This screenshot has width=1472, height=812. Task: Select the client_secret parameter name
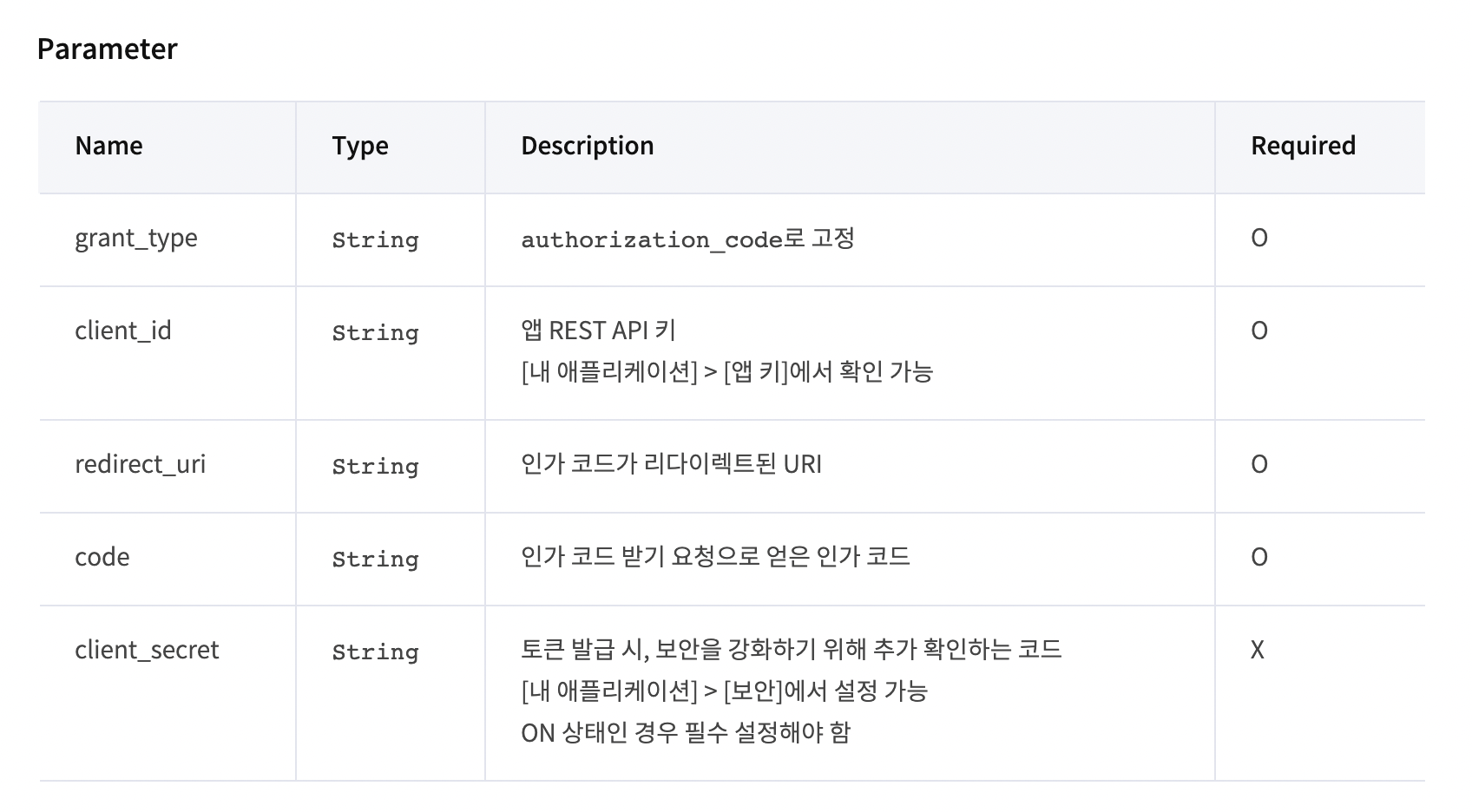[147, 650]
